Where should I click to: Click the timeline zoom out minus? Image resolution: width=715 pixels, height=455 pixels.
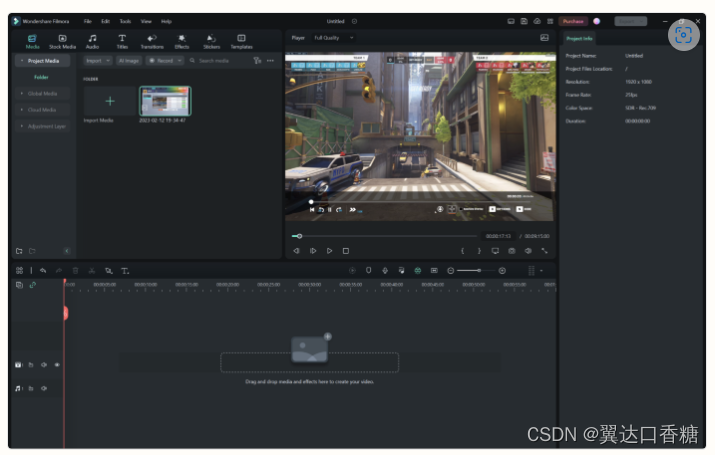coord(451,271)
